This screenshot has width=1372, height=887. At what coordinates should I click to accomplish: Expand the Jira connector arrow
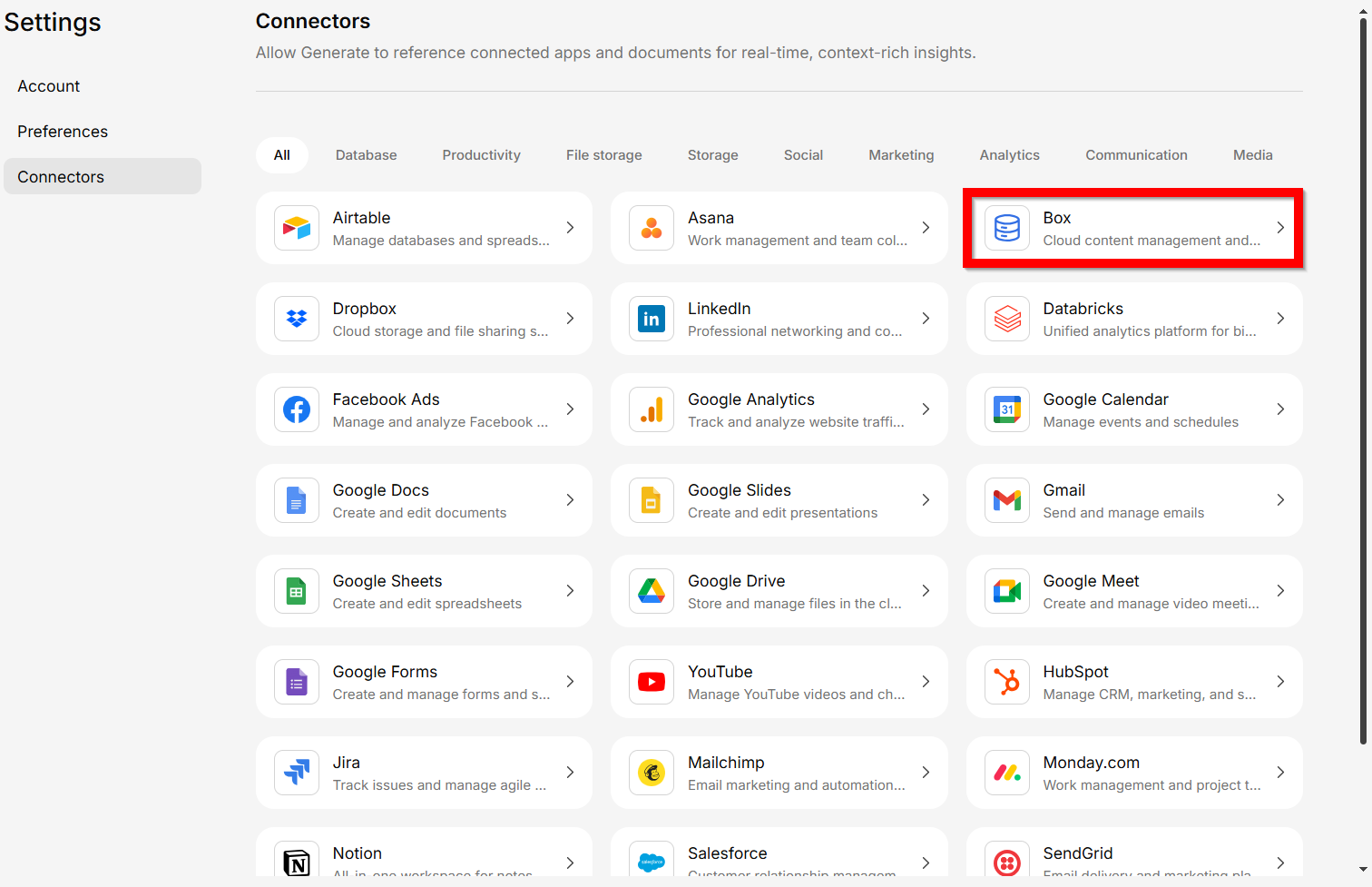[570, 773]
